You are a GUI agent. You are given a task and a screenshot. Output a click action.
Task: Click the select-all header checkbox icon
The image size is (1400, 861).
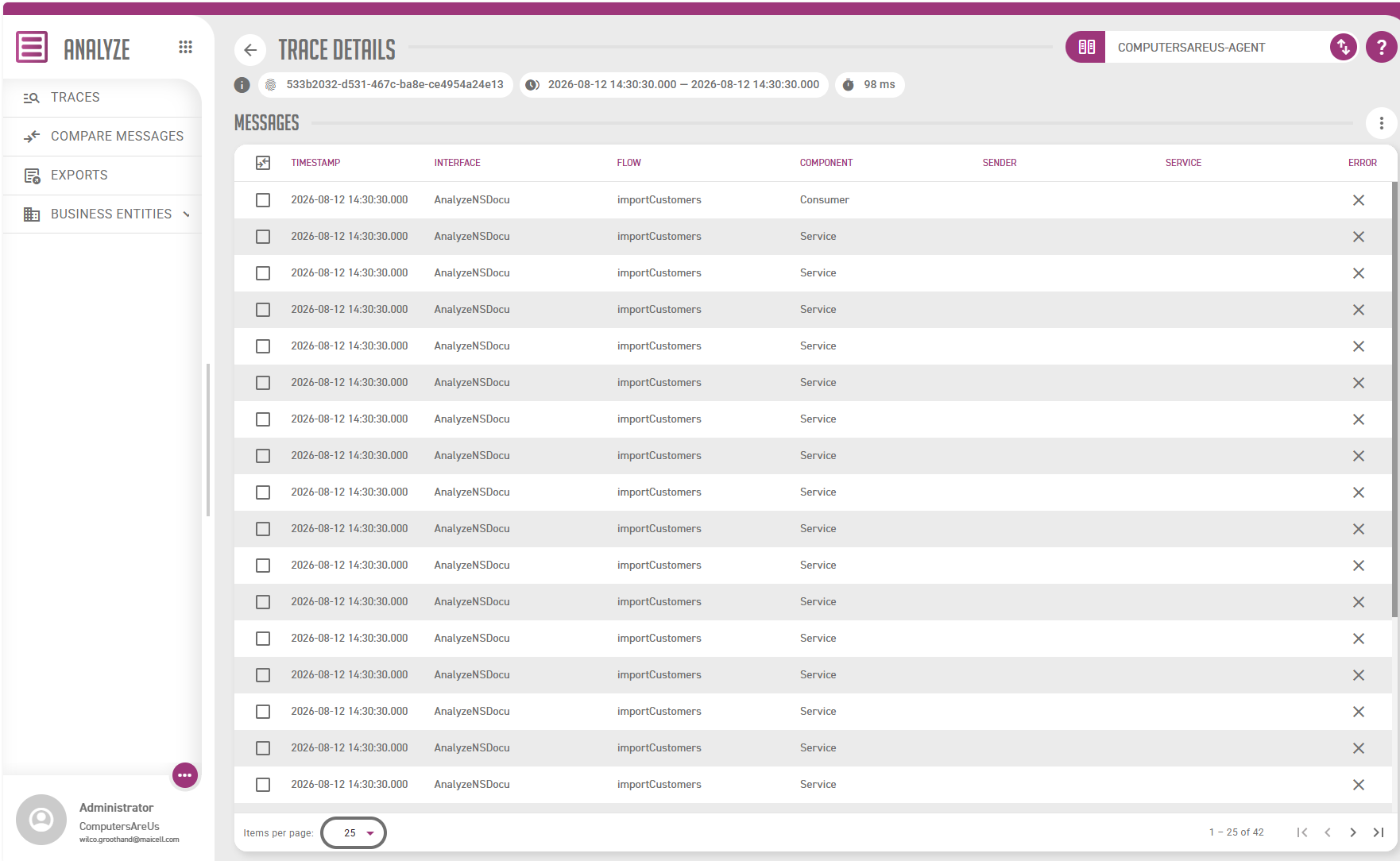pyautogui.click(x=263, y=163)
